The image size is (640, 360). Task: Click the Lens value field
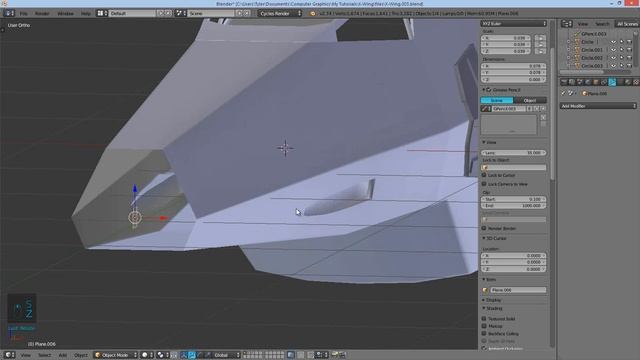tap(513, 153)
